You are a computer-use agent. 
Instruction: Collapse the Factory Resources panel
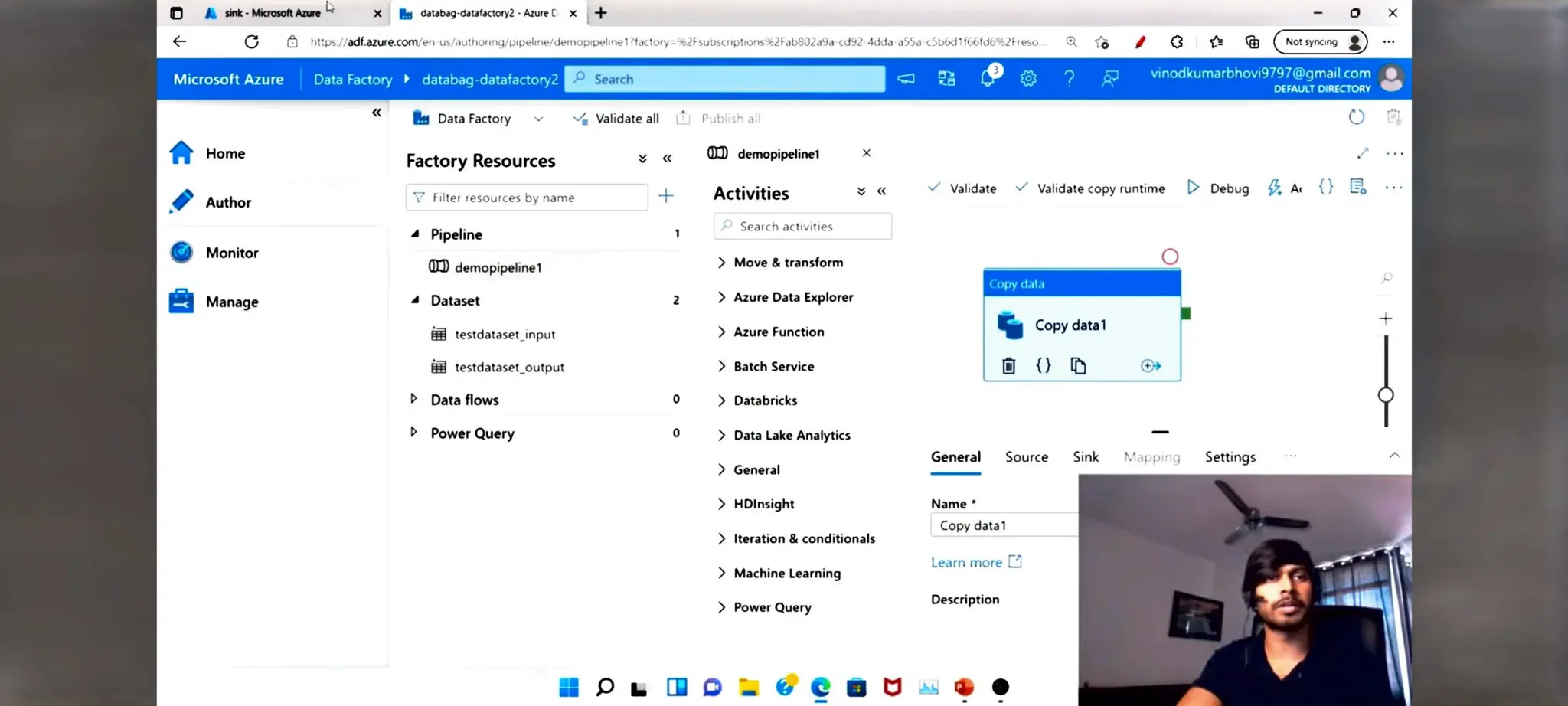tap(667, 159)
